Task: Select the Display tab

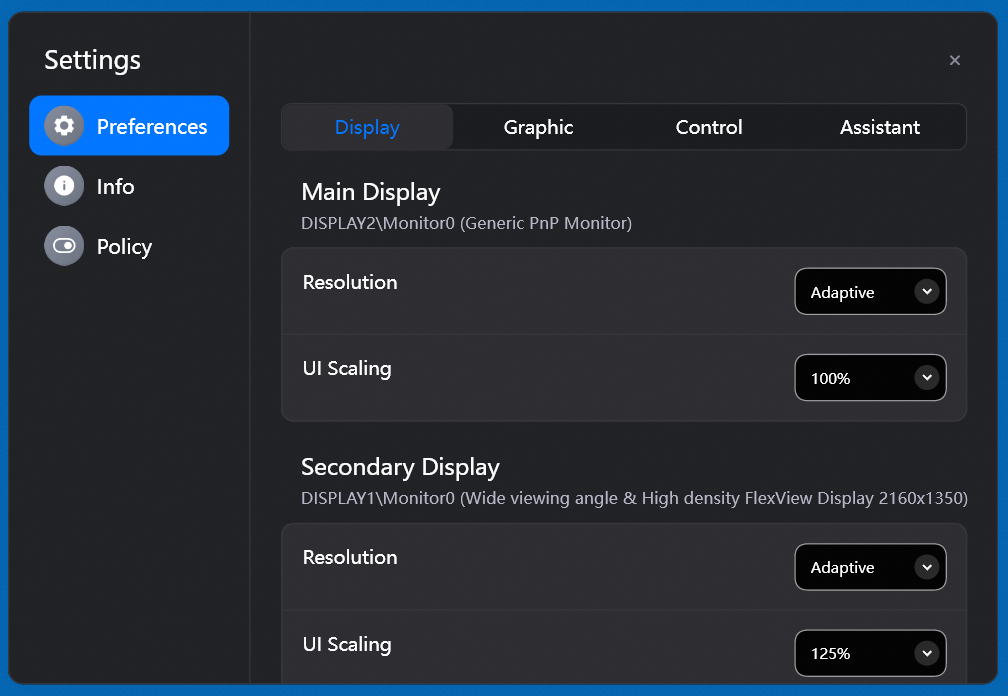Action: [367, 127]
